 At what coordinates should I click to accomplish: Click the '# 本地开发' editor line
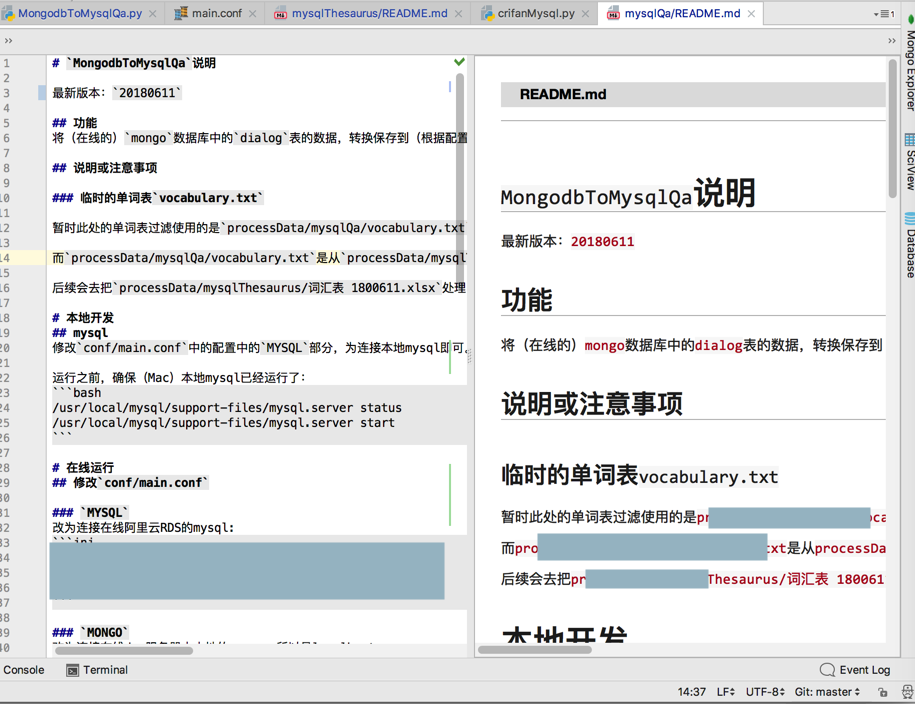[x=83, y=318]
